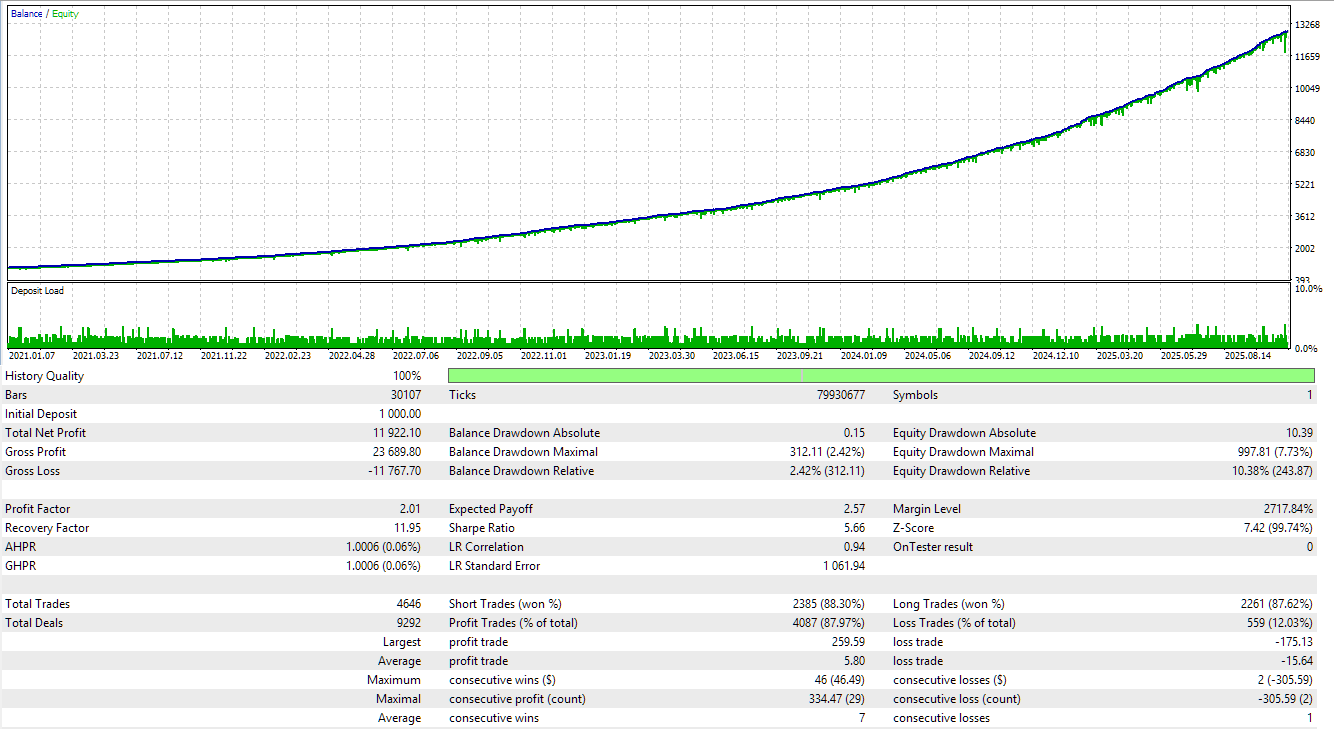Screen dimensions: 1334x729
Task: Select the Initial Deposit value 1 000.00
Action: point(400,414)
